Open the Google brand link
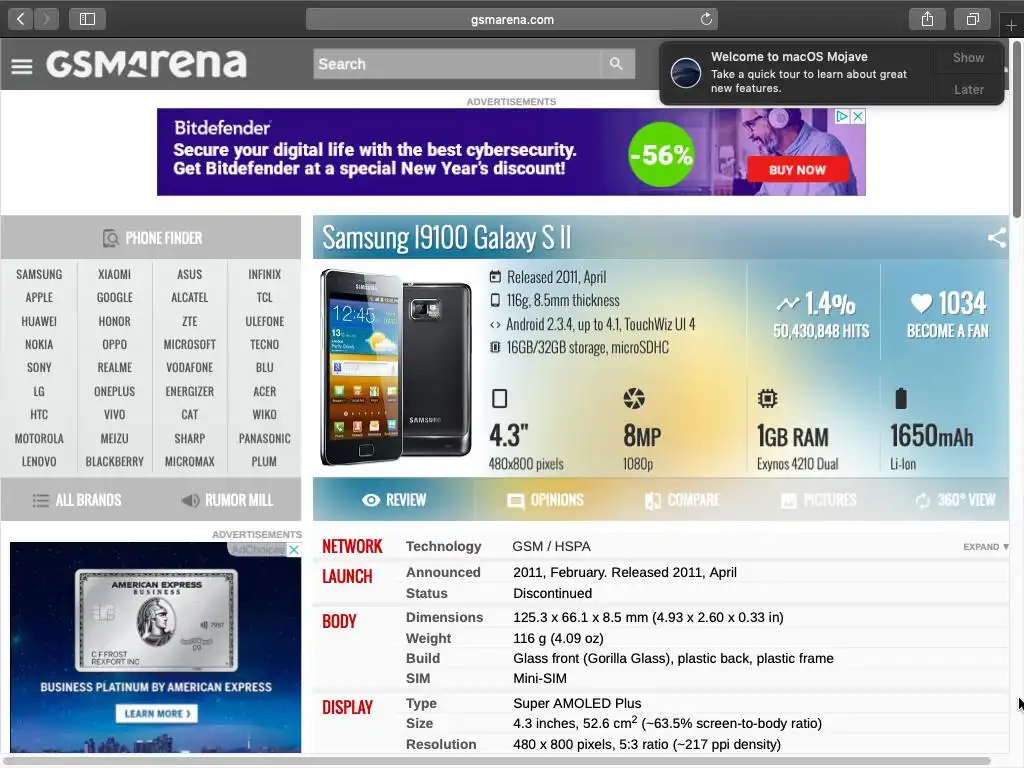This screenshot has height=768, width=1024. [114, 297]
